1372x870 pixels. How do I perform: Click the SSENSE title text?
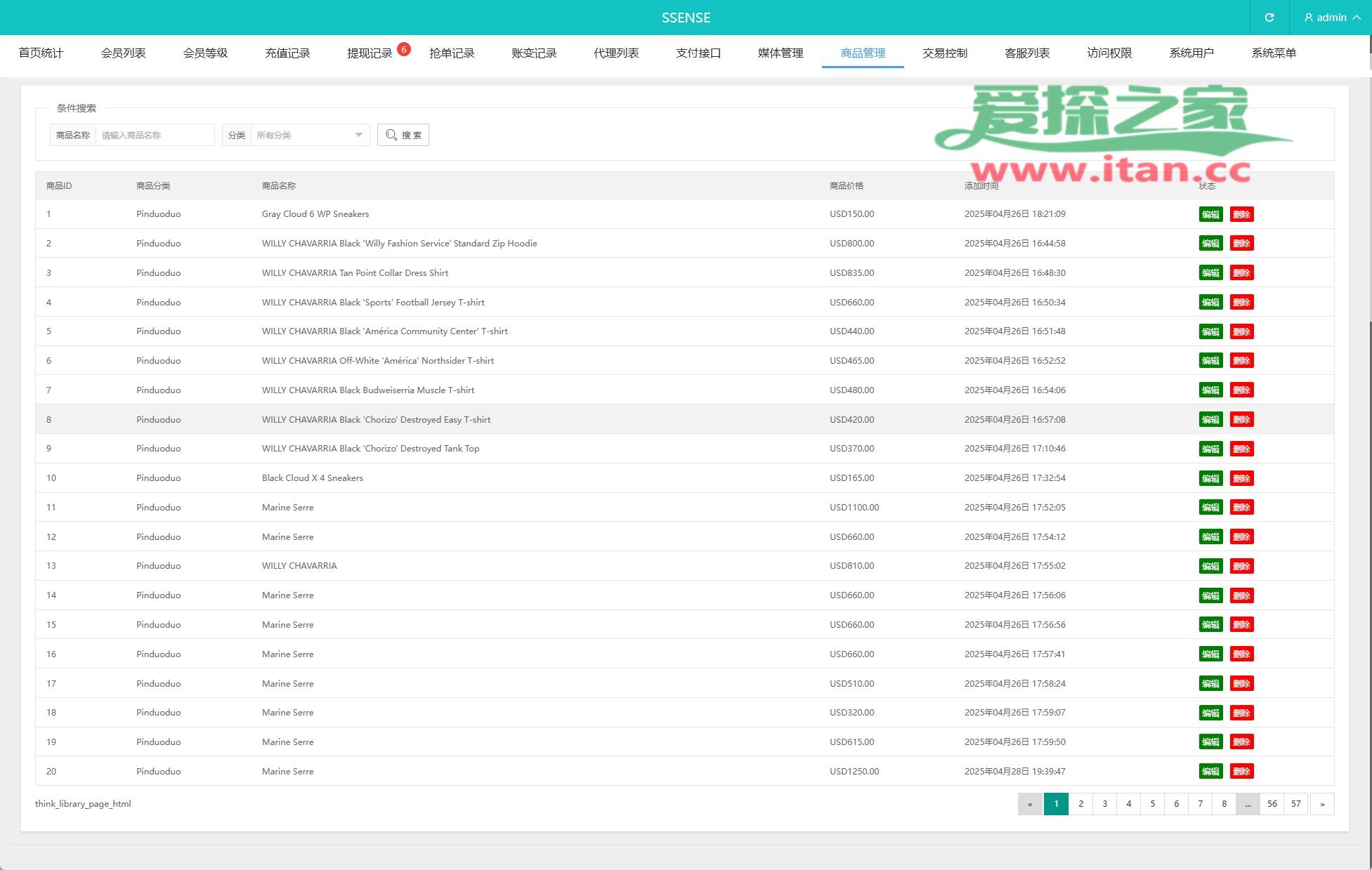point(686,18)
